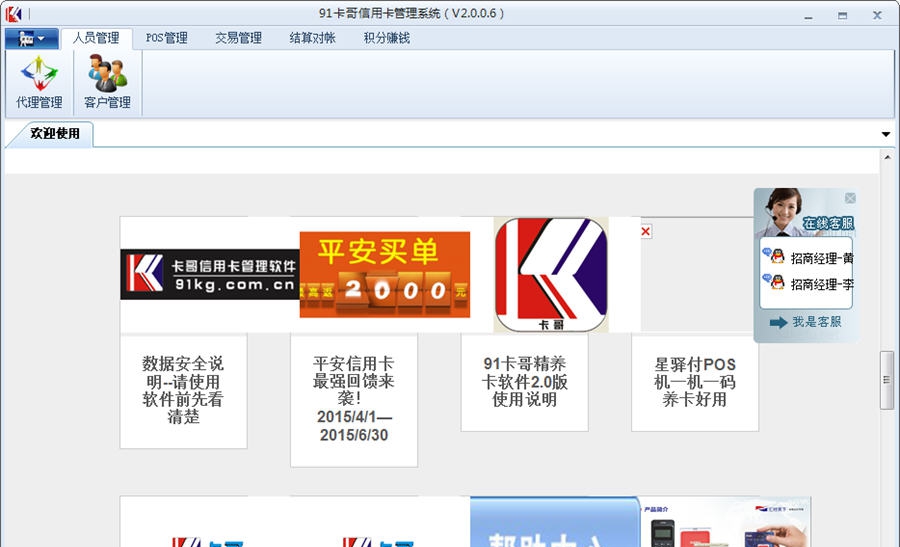This screenshot has width=900, height=547.
Task: Open 数据安全说明 article link
Action: tap(183, 390)
